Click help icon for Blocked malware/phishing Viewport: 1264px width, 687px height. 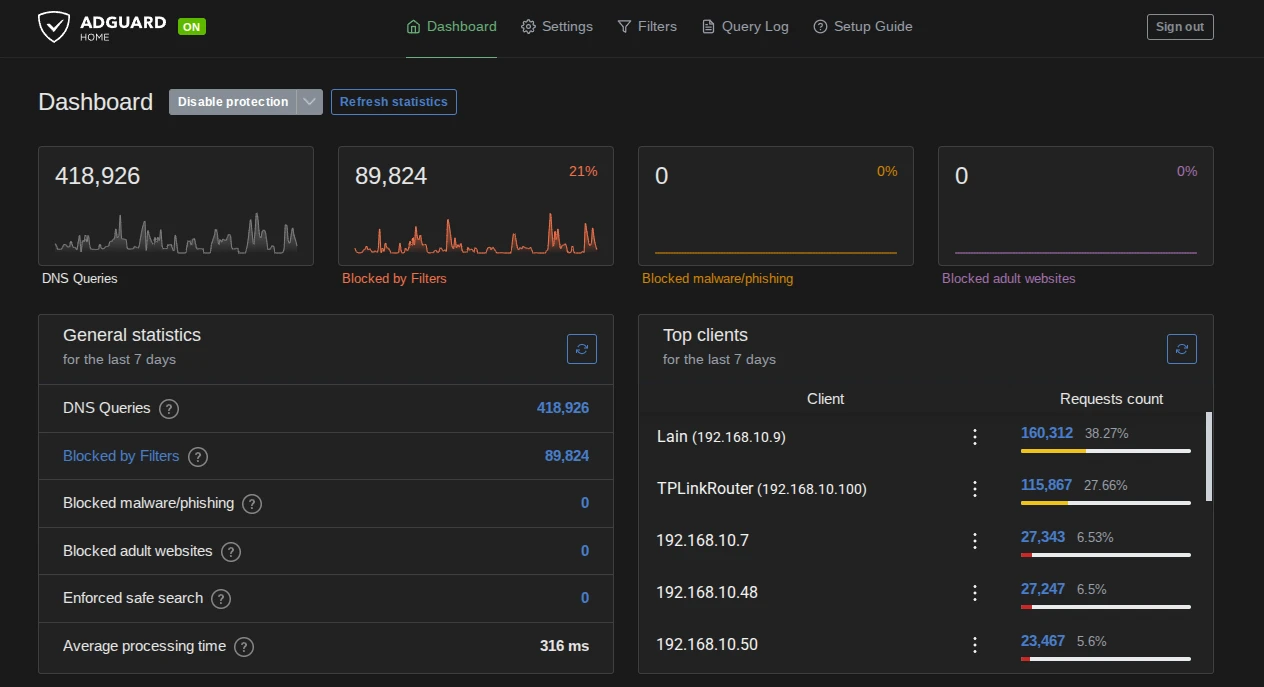252,504
